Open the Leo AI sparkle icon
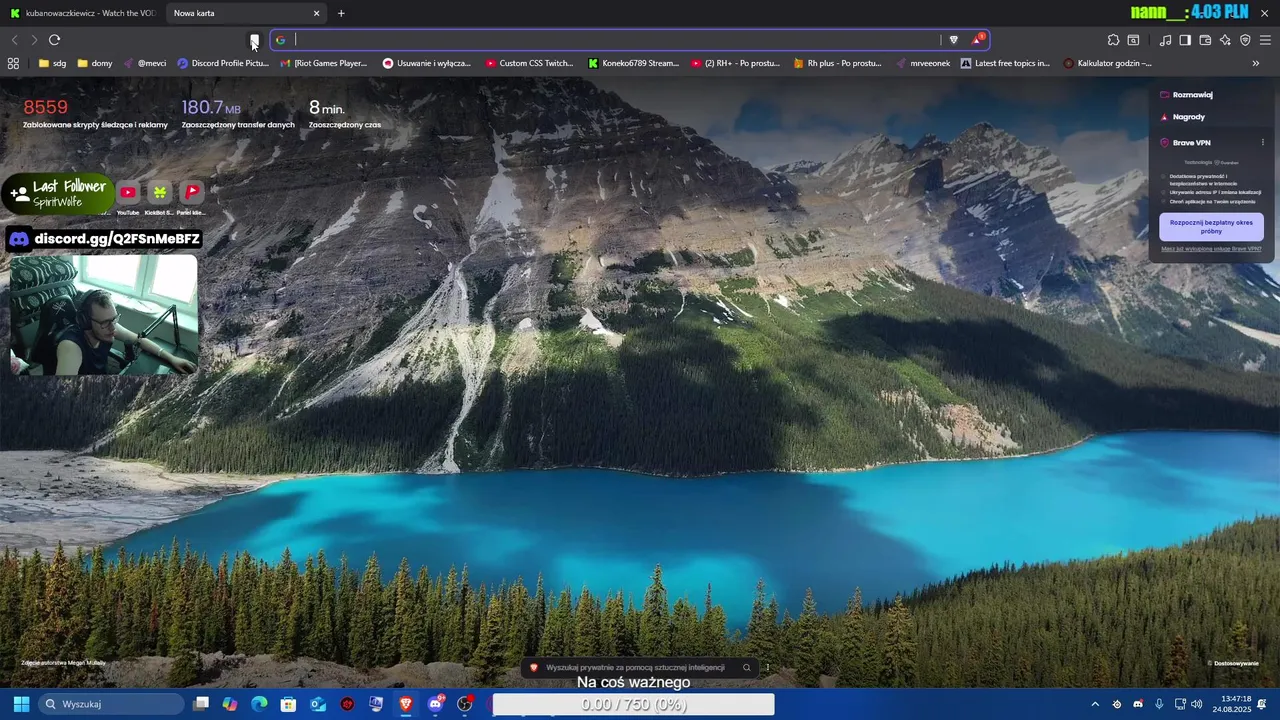This screenshot has height=720, width=1280. point(1225,40)
